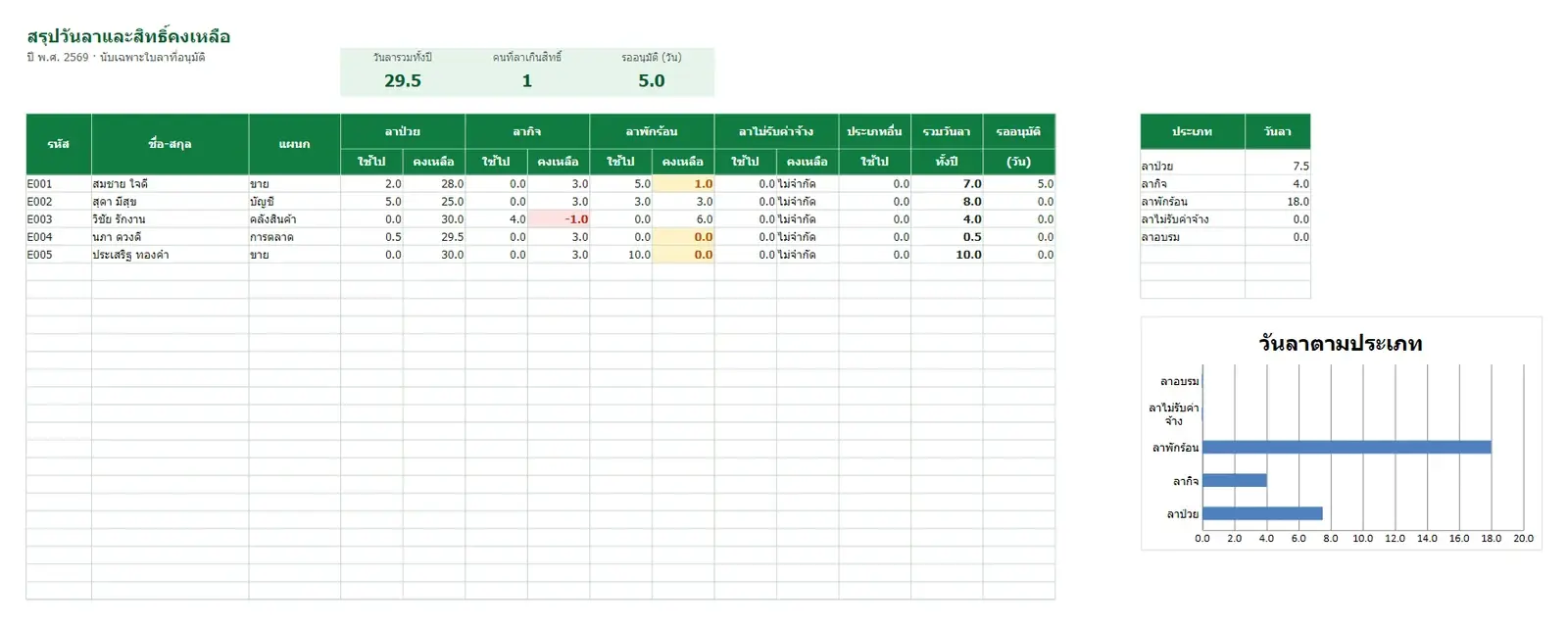The width and height of the screenshot is (1568, 625).
Task: Click the name "วิชัย รักงาน"
Action: (119, 219)
